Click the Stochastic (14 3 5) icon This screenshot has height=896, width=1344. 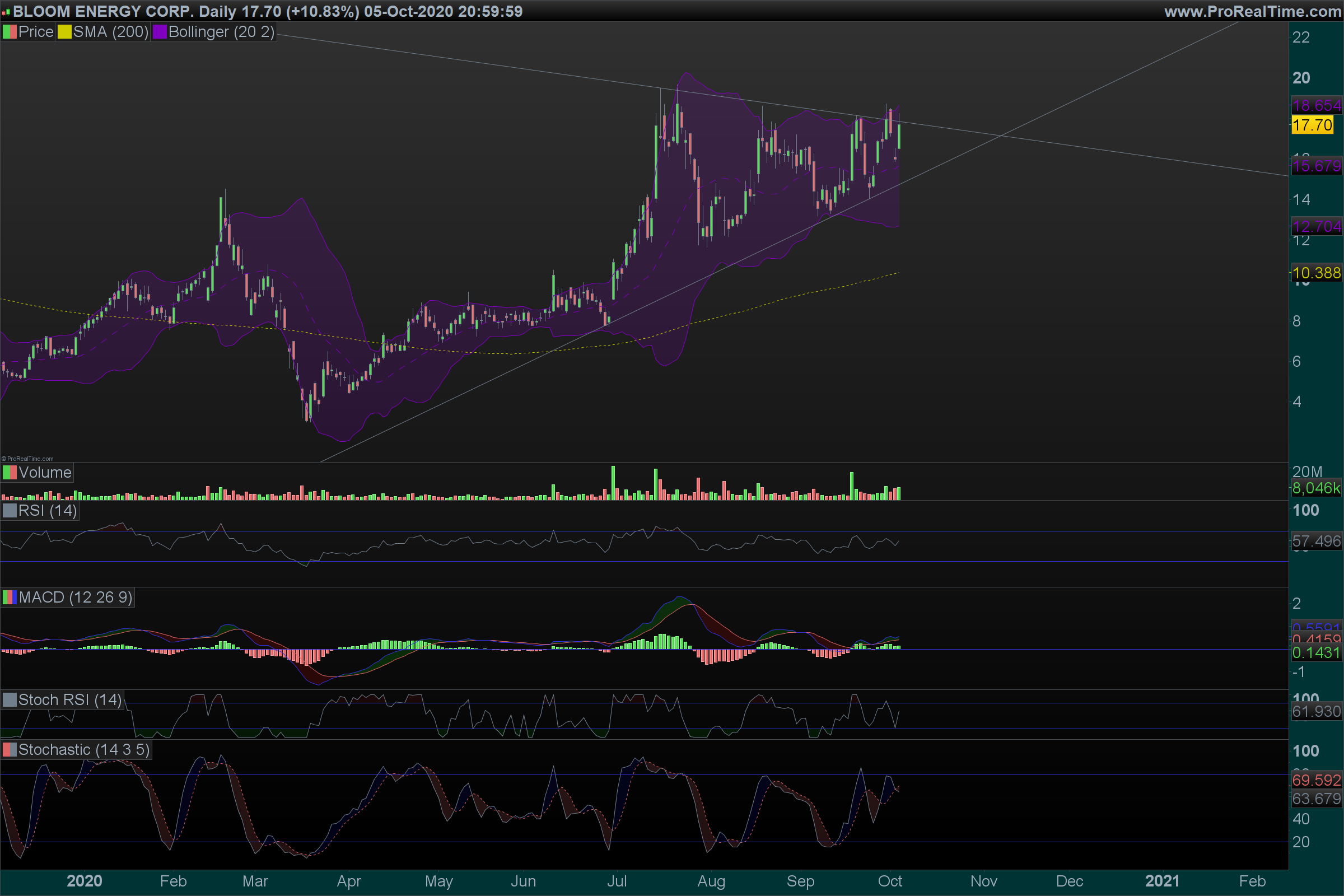click(x=10, y=750)
